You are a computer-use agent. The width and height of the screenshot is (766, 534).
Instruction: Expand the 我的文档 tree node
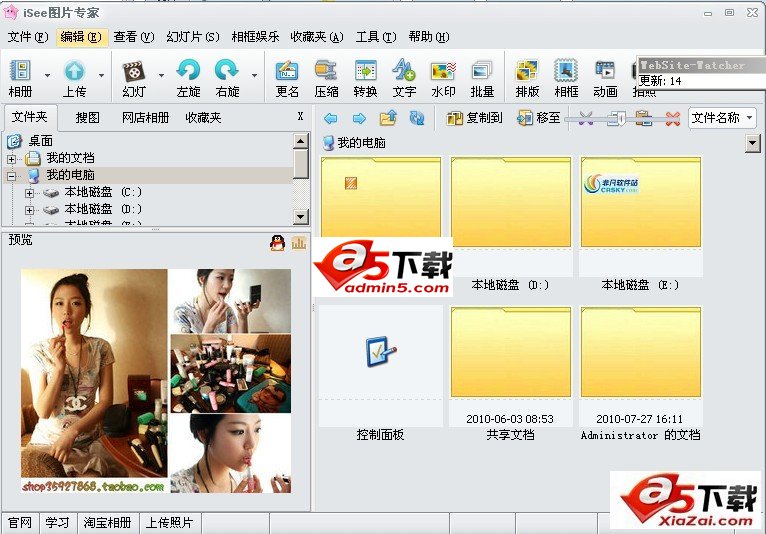pos(12,159)
